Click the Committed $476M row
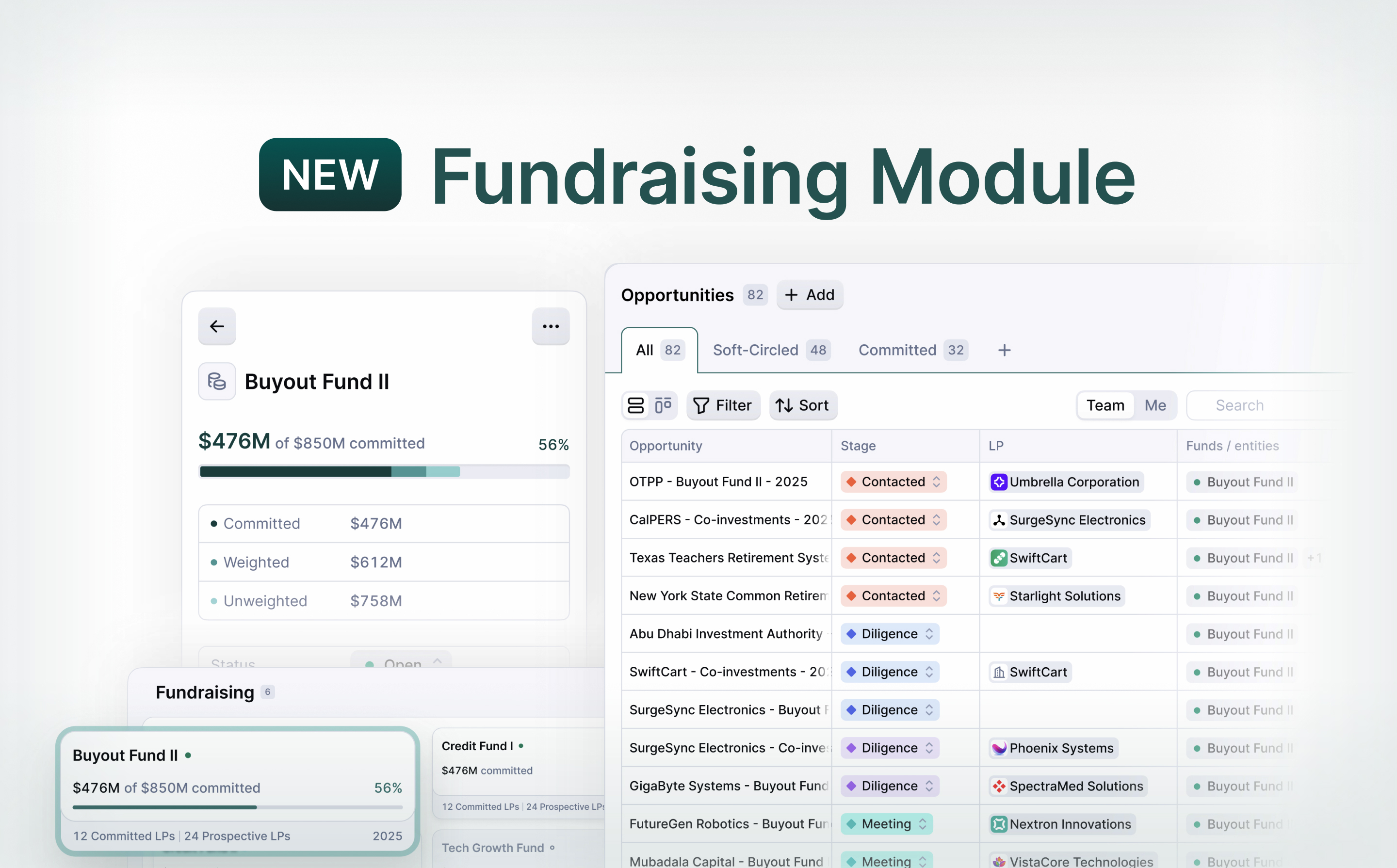Screen dimensions: 1397x868 click(x=384, y=524)
